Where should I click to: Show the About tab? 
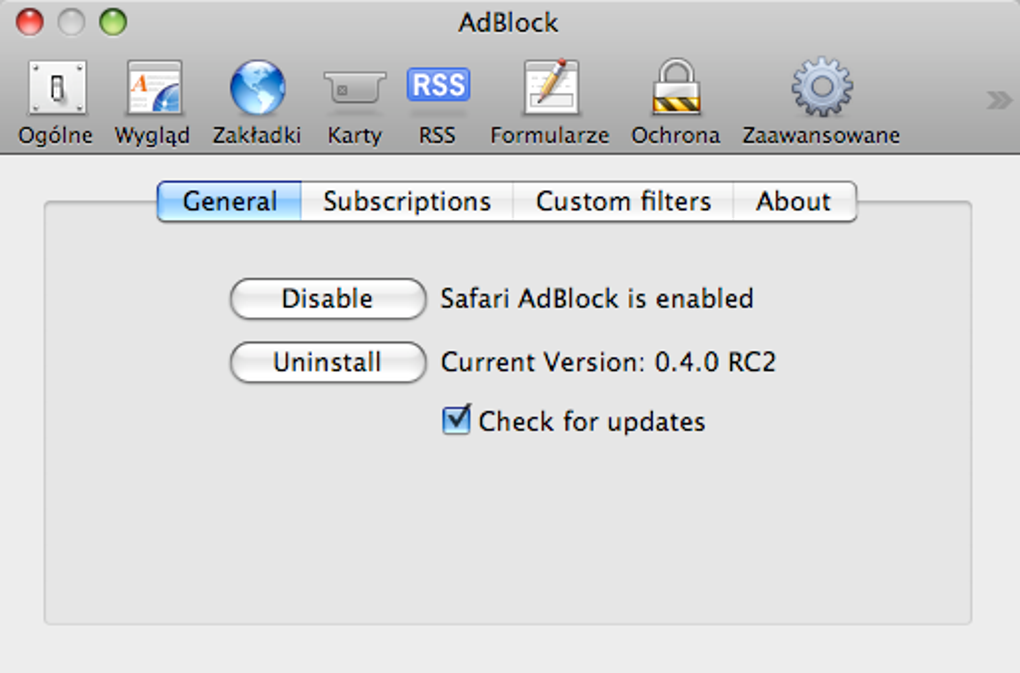793,201
